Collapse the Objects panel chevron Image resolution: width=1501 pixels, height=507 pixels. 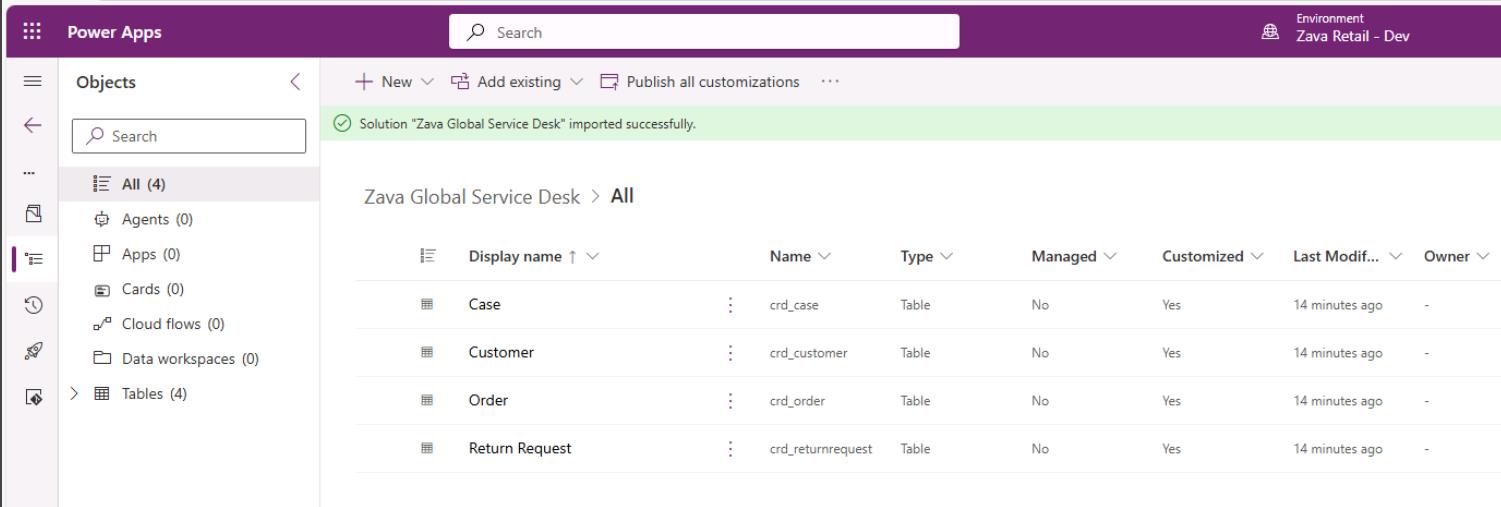point(295,82)
